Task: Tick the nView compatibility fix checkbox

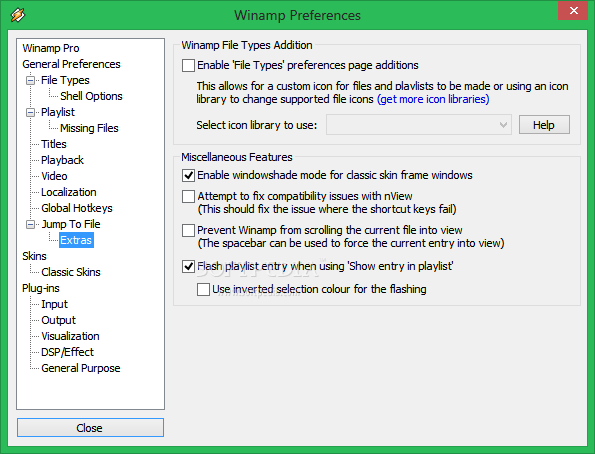Action: (x=188, y=196)
